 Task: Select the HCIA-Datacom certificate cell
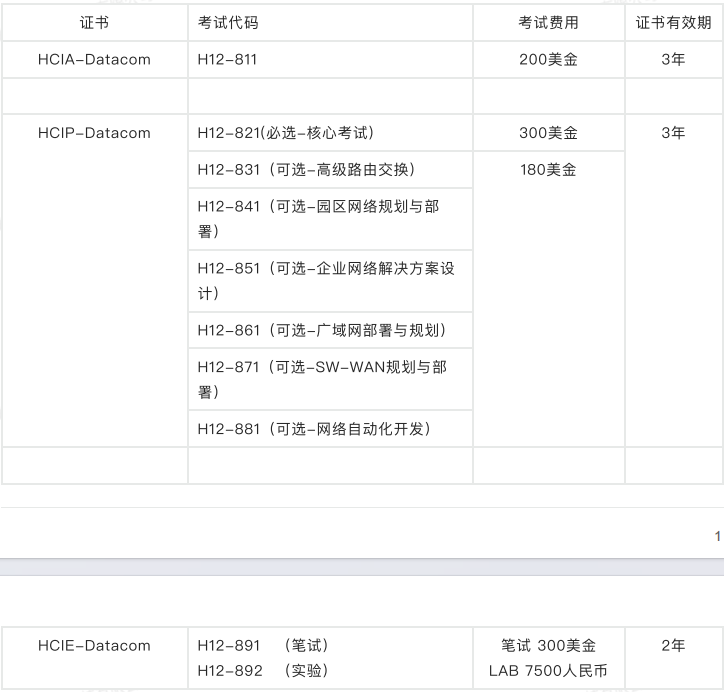[x=94, y=60]
